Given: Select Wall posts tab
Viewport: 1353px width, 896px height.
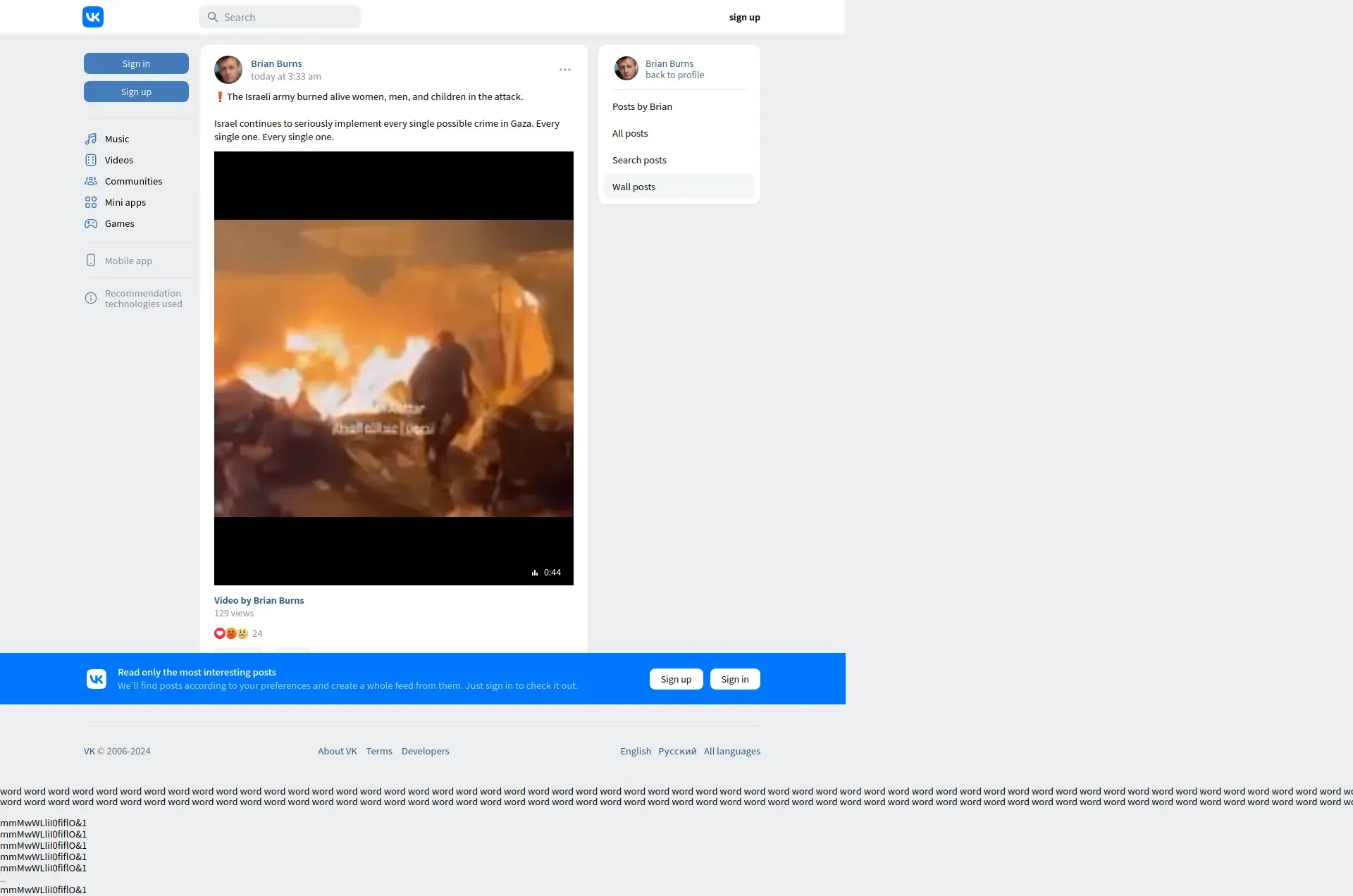Looking at the screenshot, I should coord(634,187).
